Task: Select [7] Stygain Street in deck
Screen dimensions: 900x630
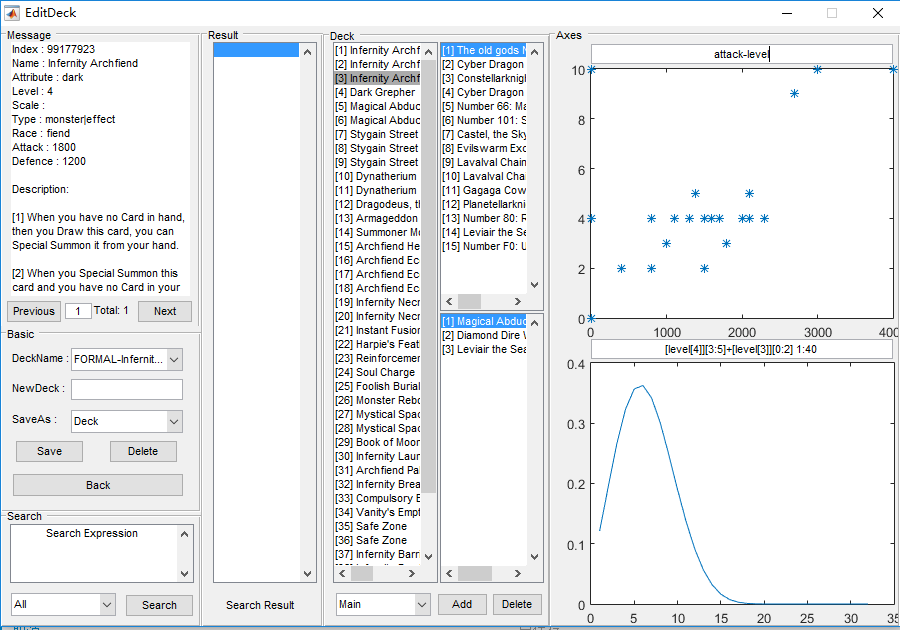Action: (378, 134)
